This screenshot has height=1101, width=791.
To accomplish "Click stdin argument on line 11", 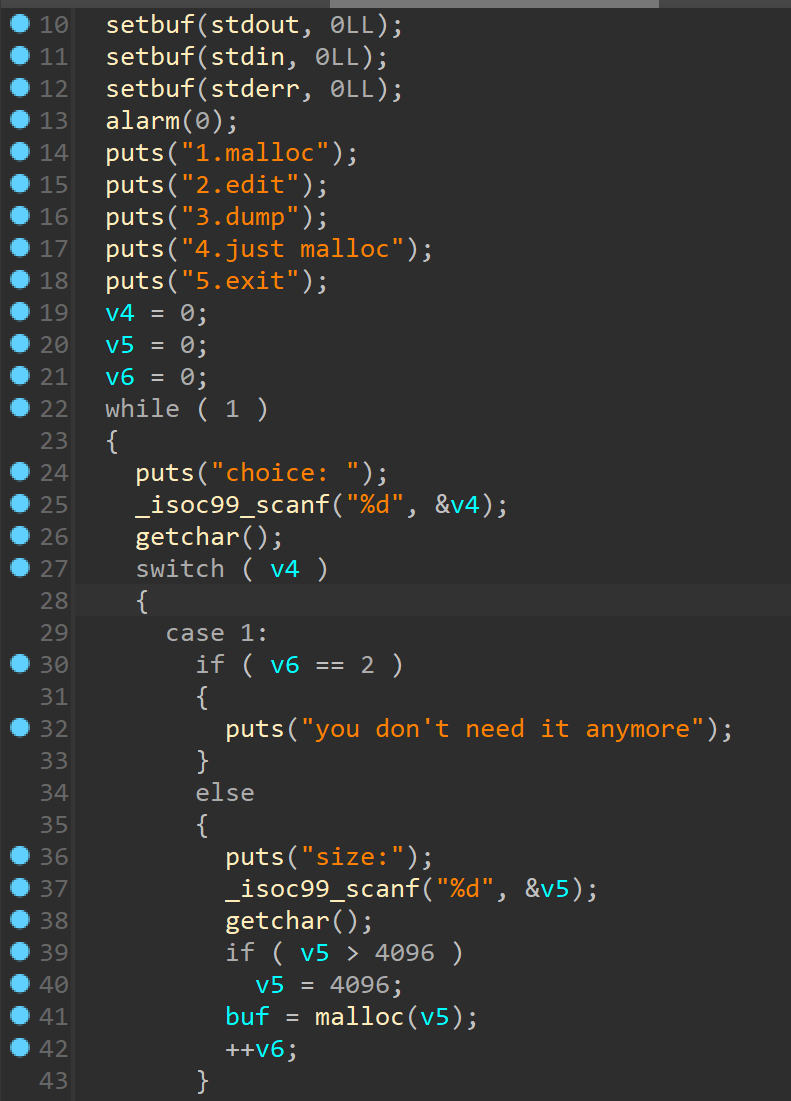I will (247, 56).
